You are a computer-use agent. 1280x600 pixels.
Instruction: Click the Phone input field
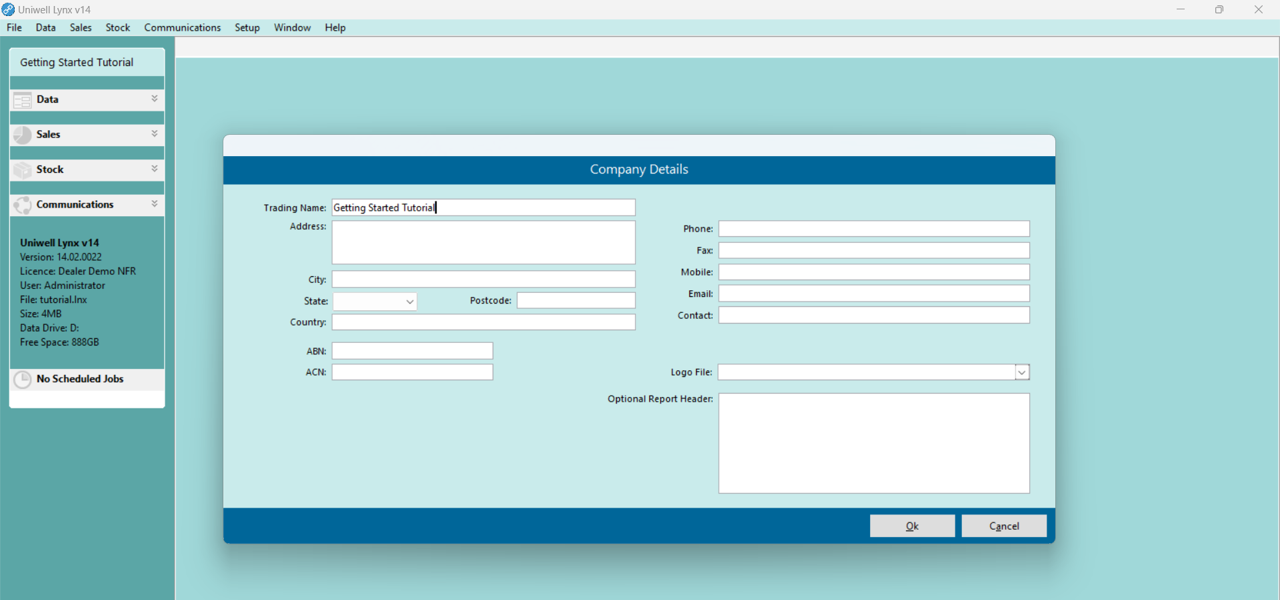[874, 229]
